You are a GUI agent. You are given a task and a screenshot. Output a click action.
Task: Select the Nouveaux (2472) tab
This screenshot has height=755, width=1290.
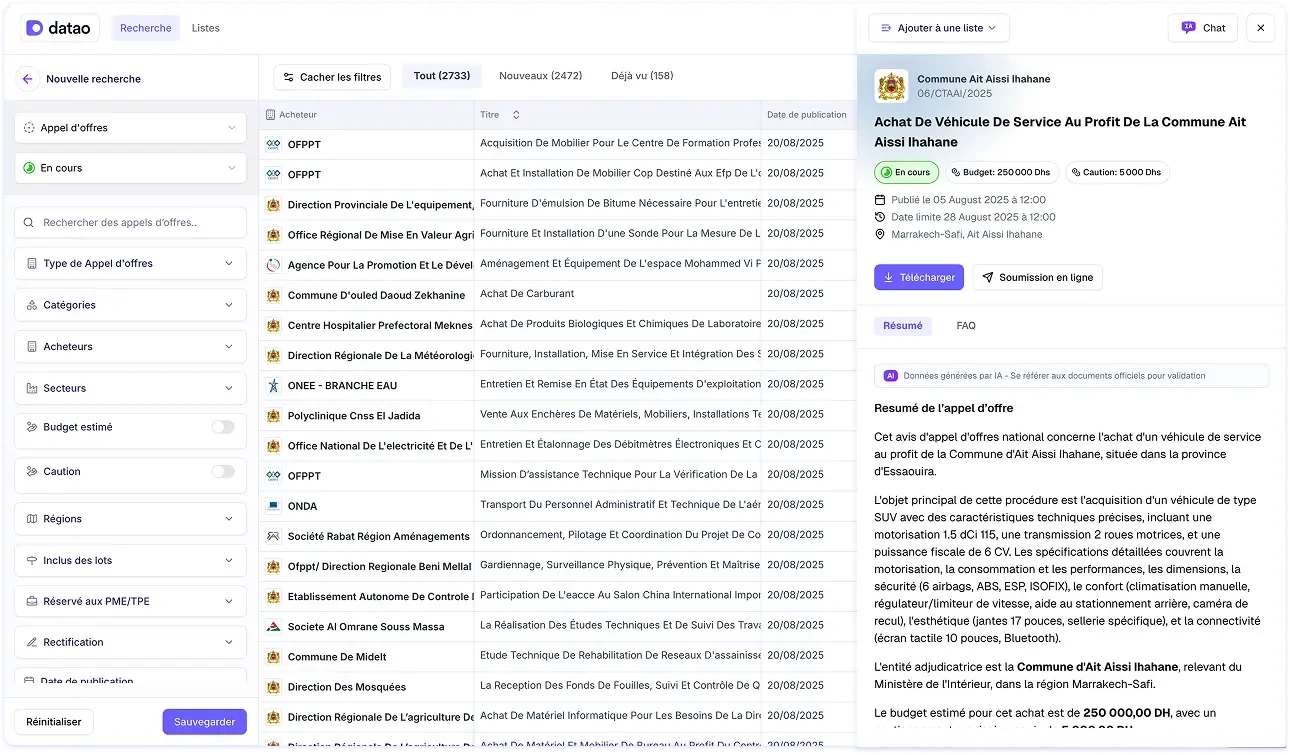[539, 75]
